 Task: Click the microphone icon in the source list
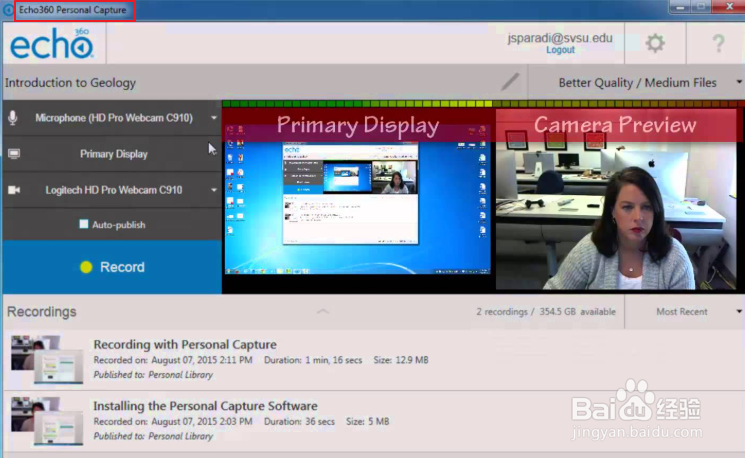[x=13, y=117]
